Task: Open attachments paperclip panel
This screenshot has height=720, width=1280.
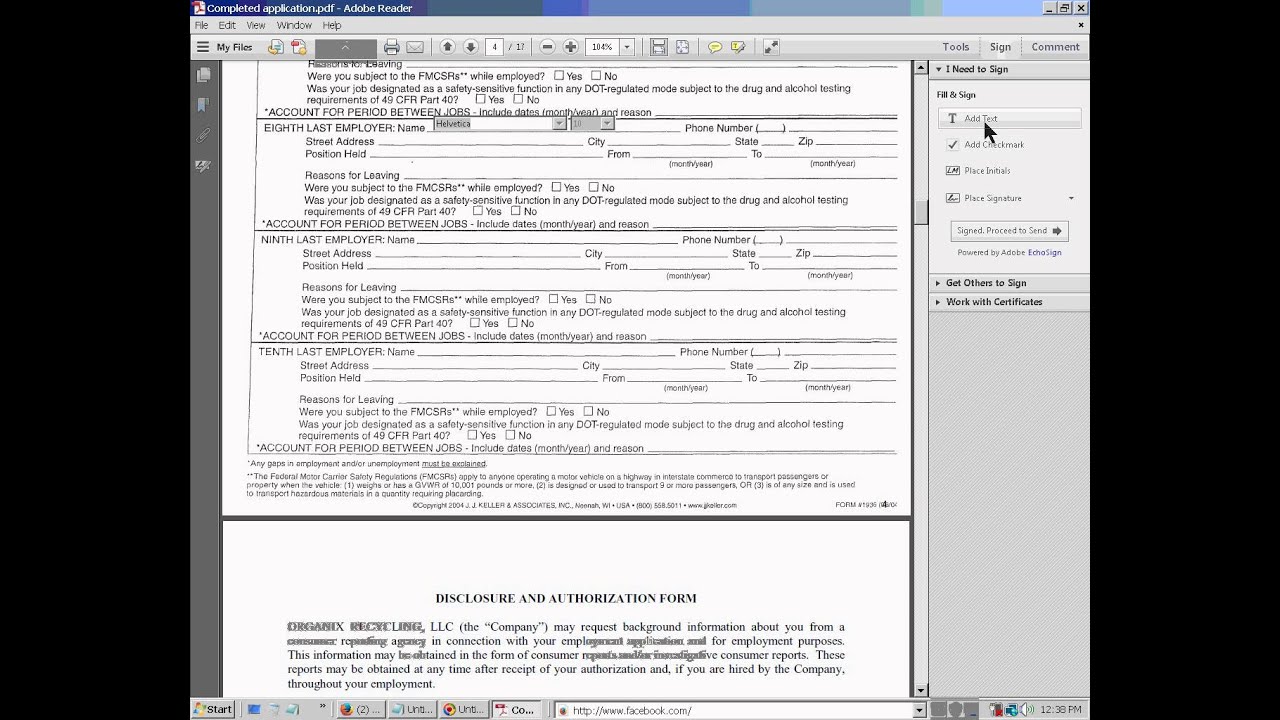Action: pos(204,135)
